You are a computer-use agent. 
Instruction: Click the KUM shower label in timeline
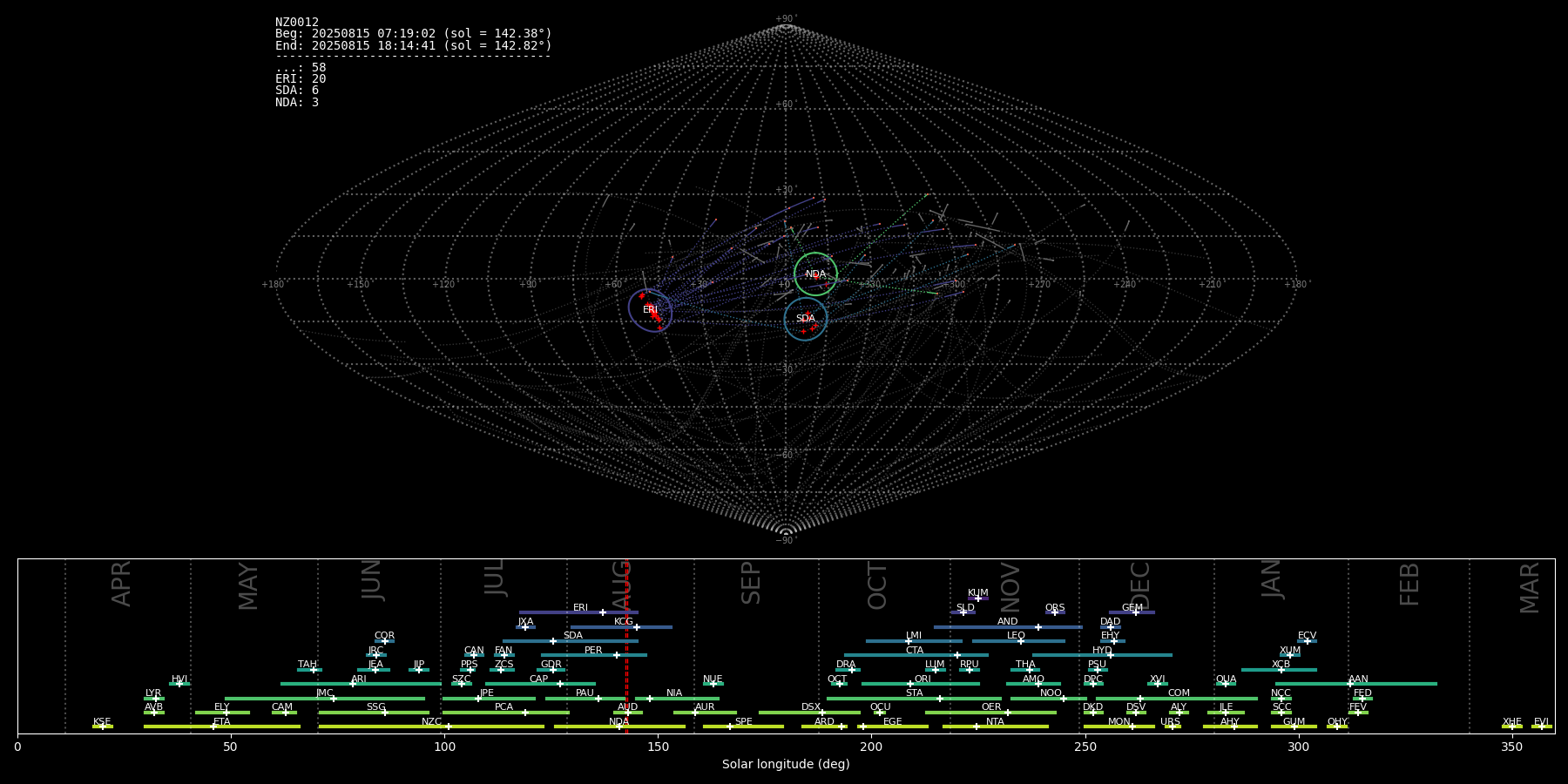(978, 593)
